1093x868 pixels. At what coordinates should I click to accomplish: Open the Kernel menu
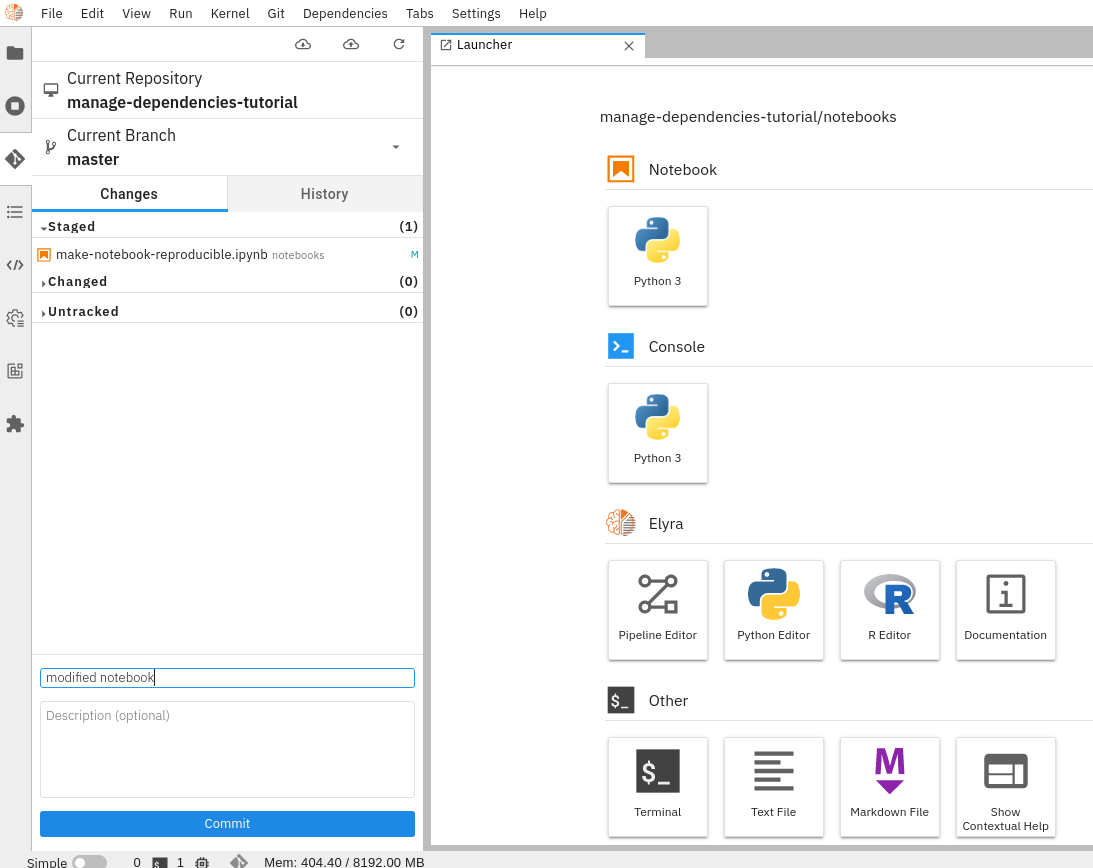click(229, 13)
